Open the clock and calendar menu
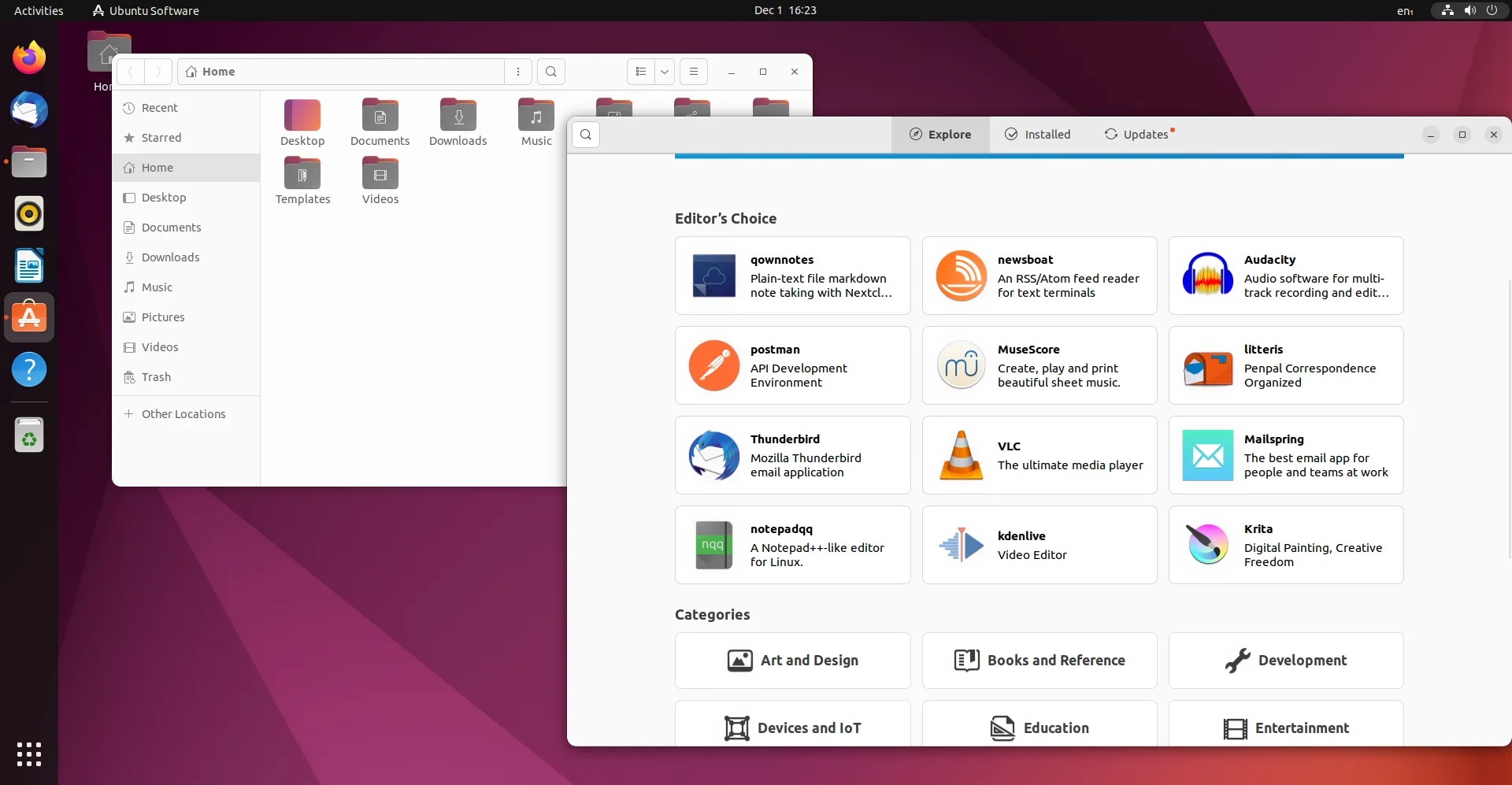Viewport: 1512px width, 785px height. (x=785, y=10)
